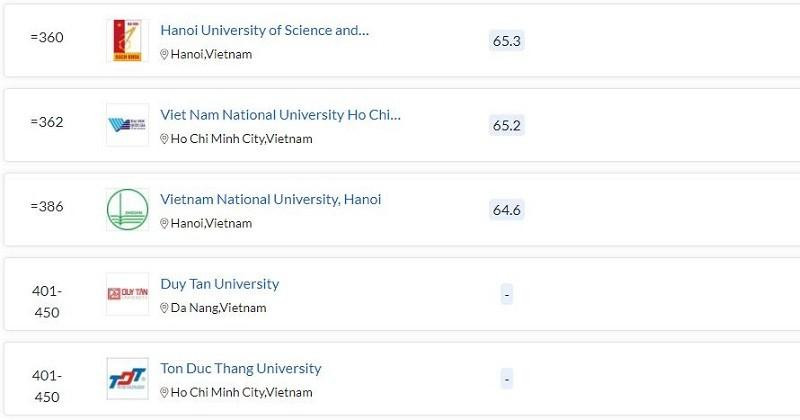Open Viet Nam National University Ho Chi... link
This screenshot has height=420, width=800.
pyautogui.click(x=280, y=115)
